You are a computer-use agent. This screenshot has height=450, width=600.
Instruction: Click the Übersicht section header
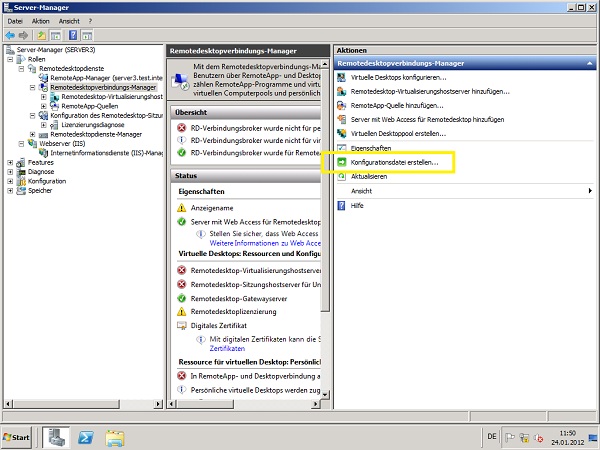point(245,112)
